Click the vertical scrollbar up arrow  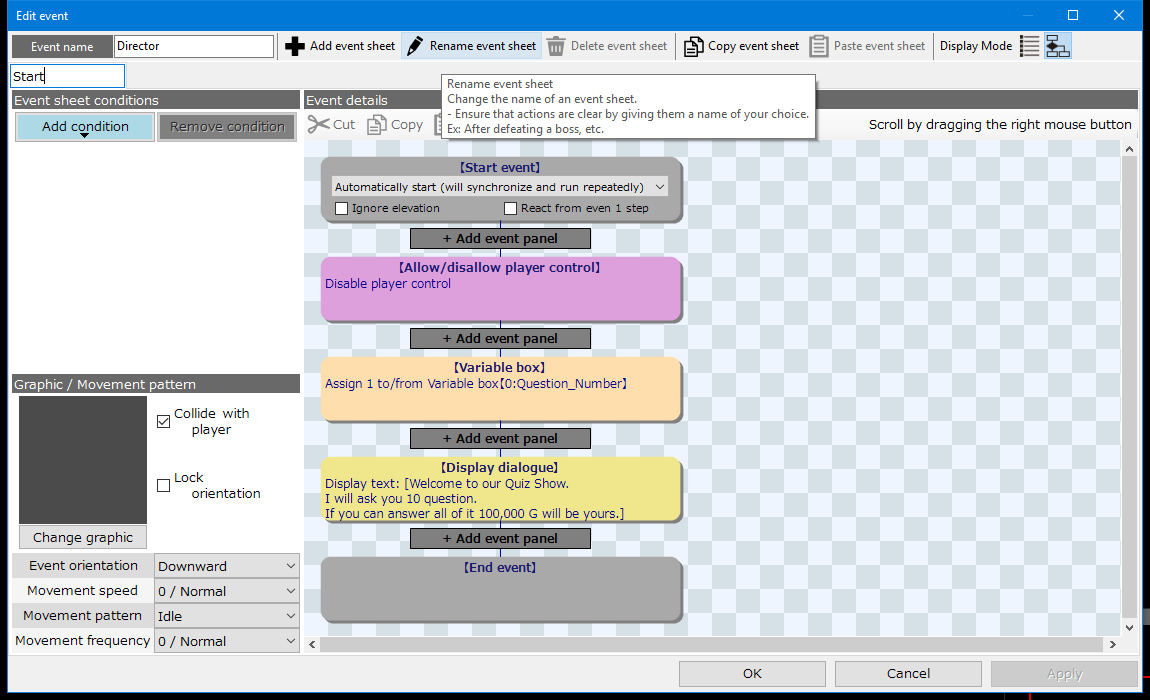click(x=1129, y=149)
